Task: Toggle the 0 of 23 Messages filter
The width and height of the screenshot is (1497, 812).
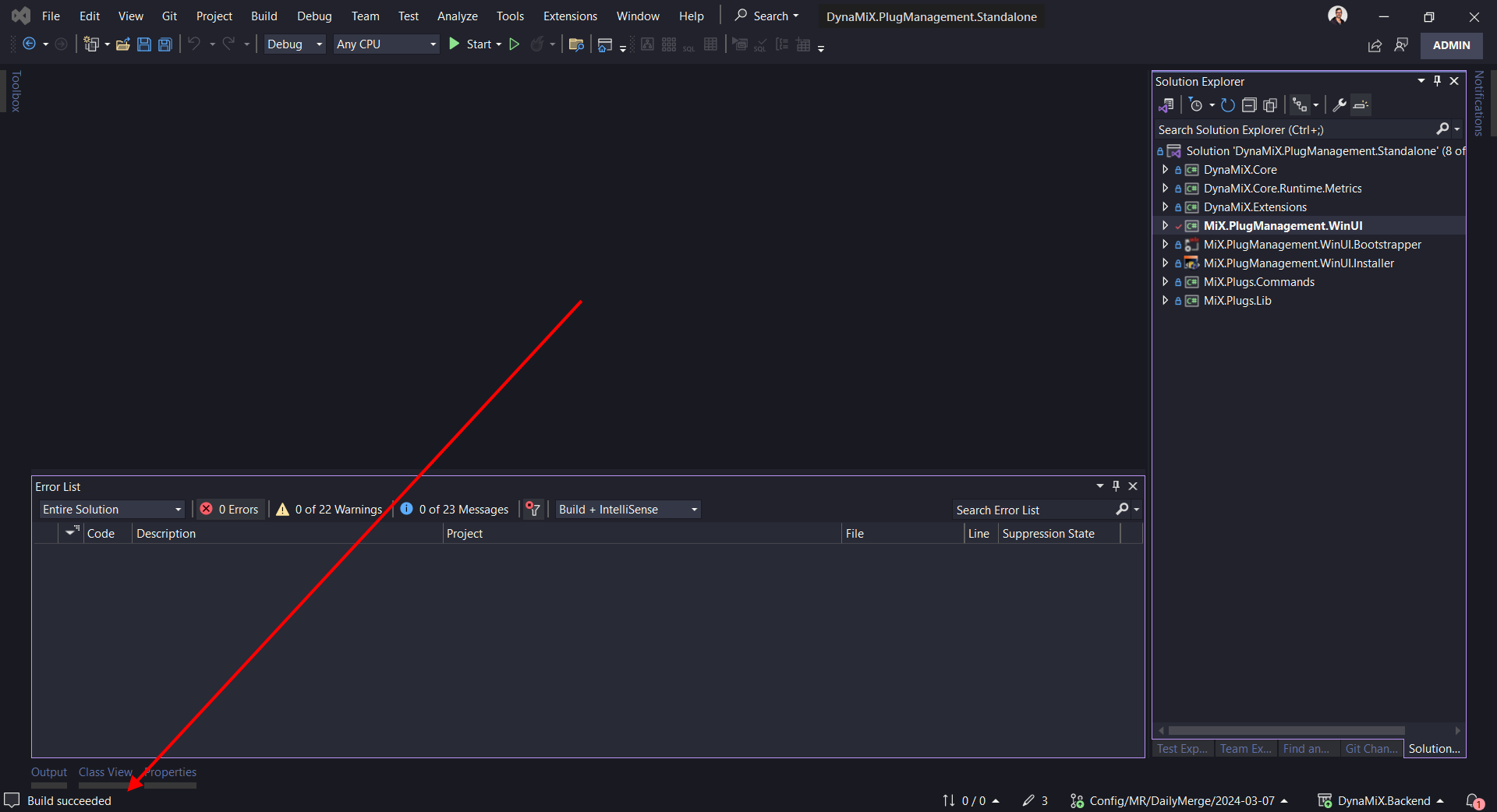Action: click(455, 510)
